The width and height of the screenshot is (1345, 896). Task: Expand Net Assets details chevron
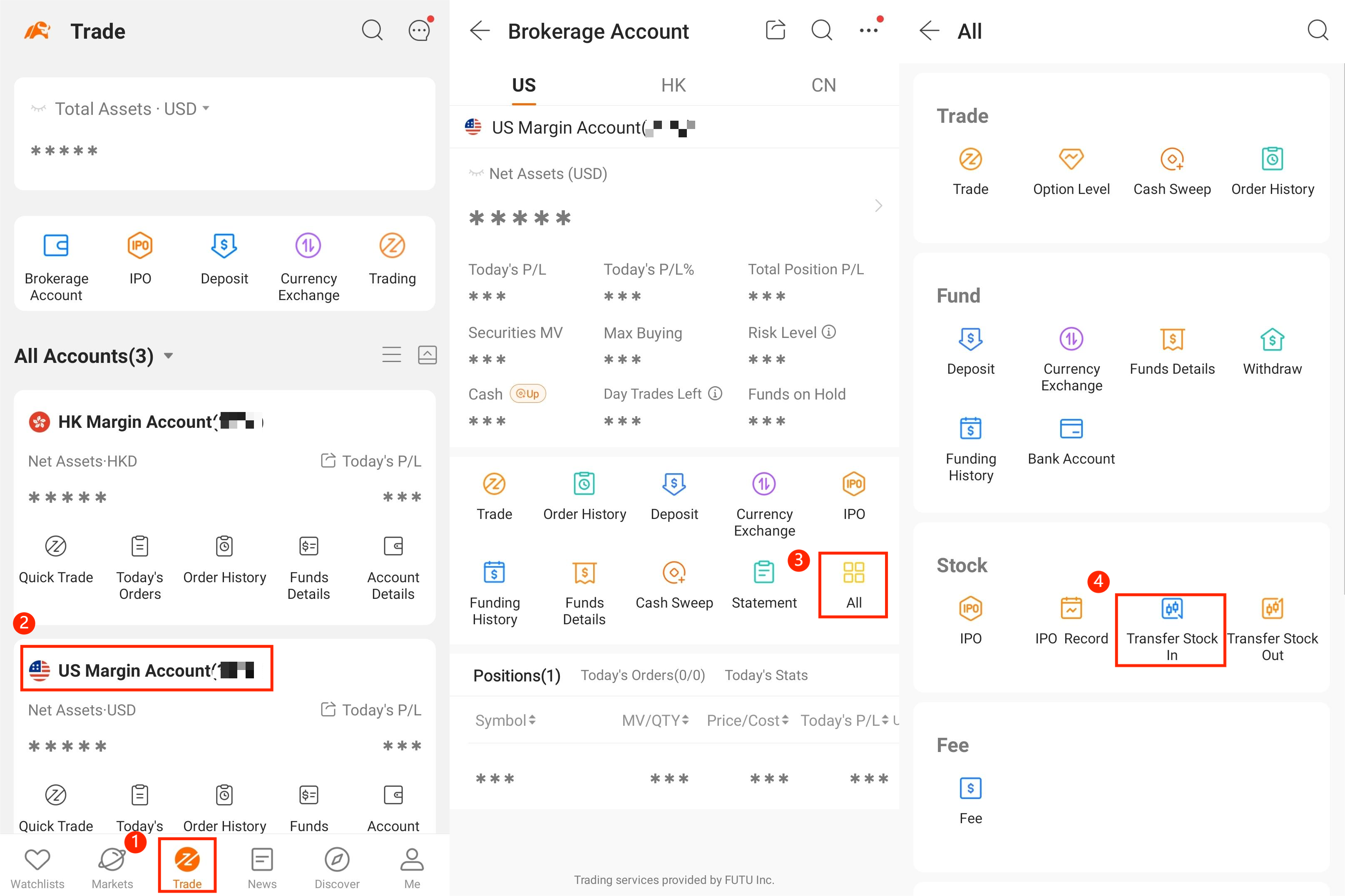pyautogui.click(x=879, y=205)
